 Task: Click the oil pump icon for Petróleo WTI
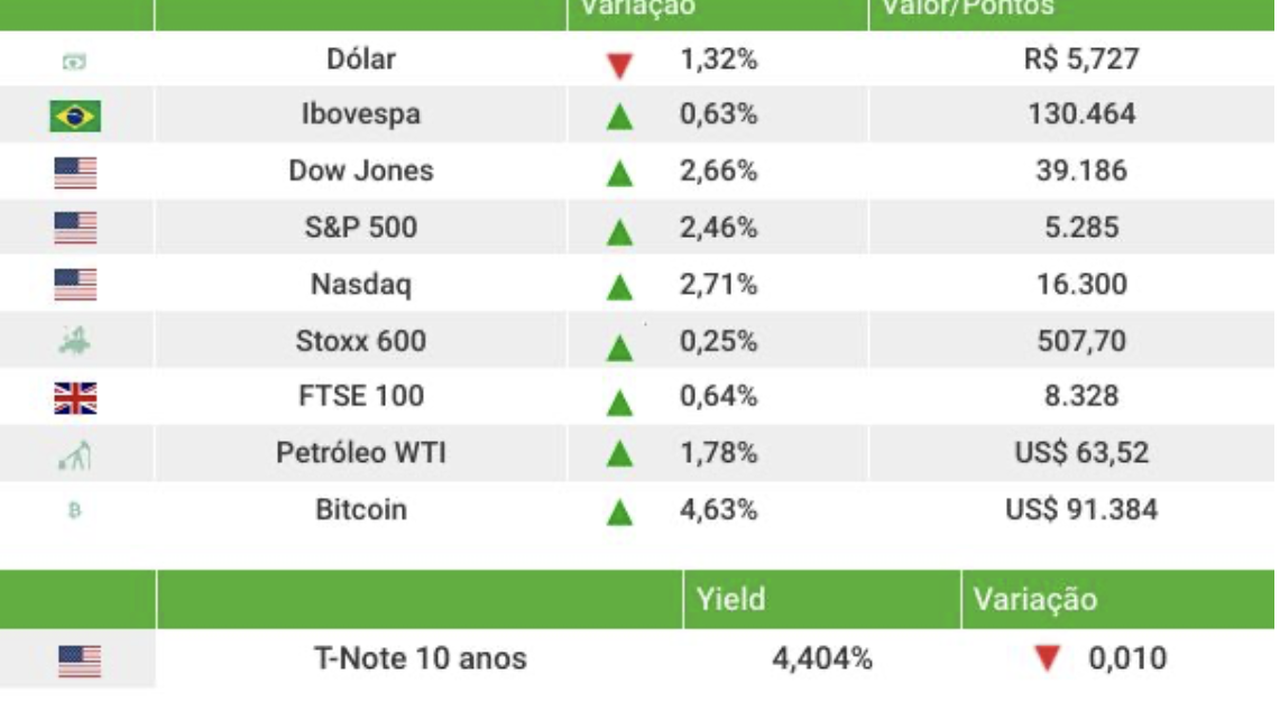[x=75, y=456]
